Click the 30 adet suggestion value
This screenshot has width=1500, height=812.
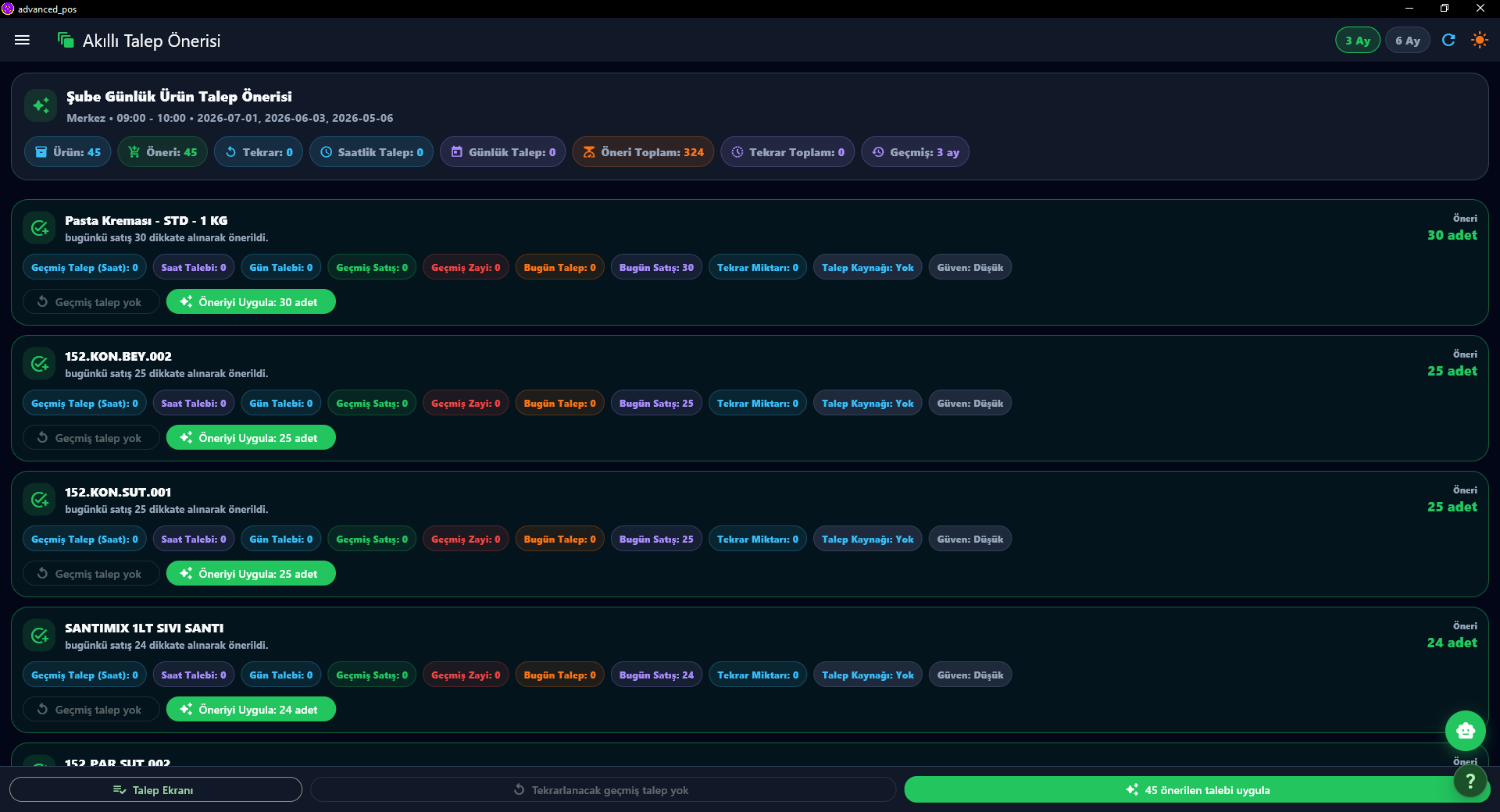coord(1452,235)
